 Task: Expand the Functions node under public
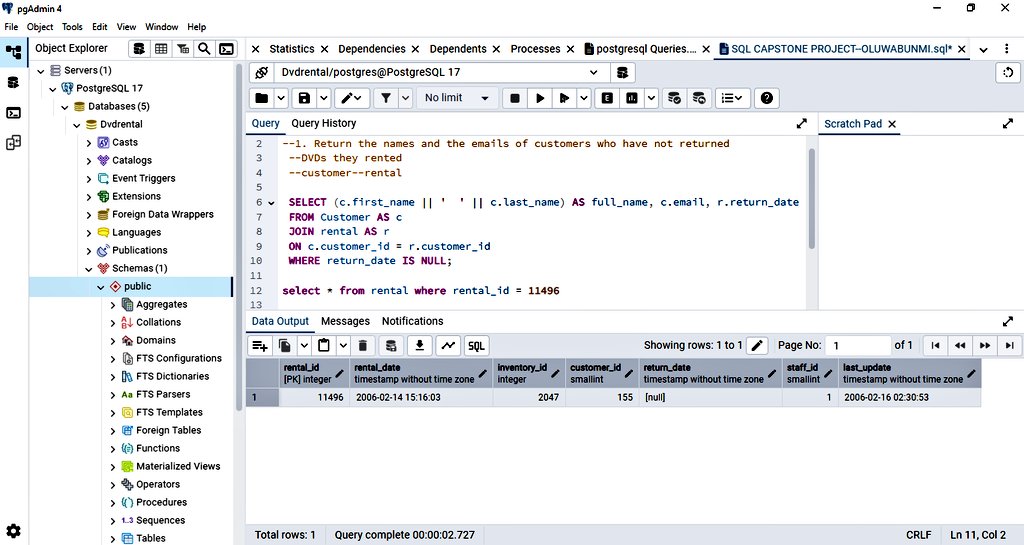tap(112, 448)
